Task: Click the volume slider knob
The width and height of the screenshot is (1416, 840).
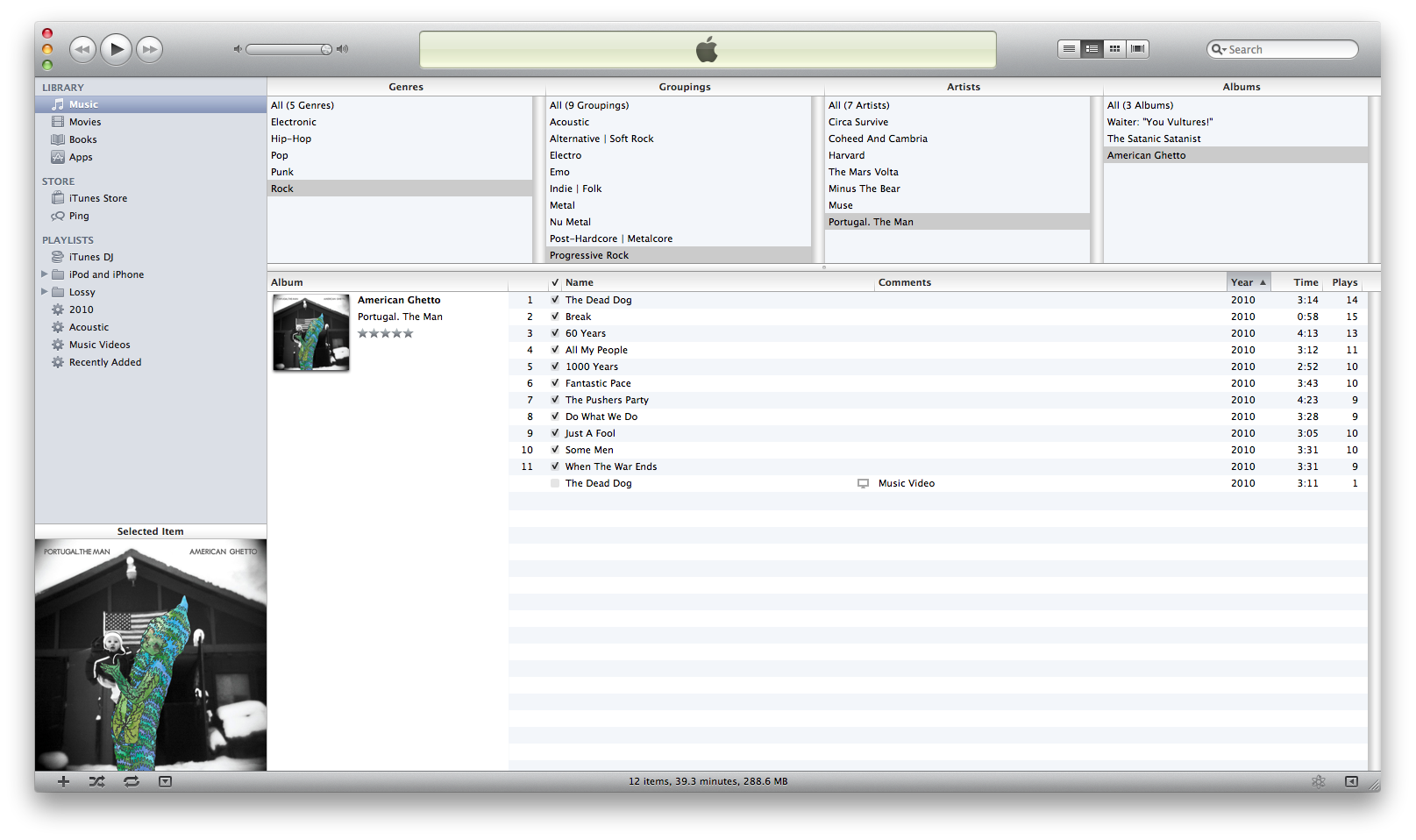Action: (x=326, y=49)
